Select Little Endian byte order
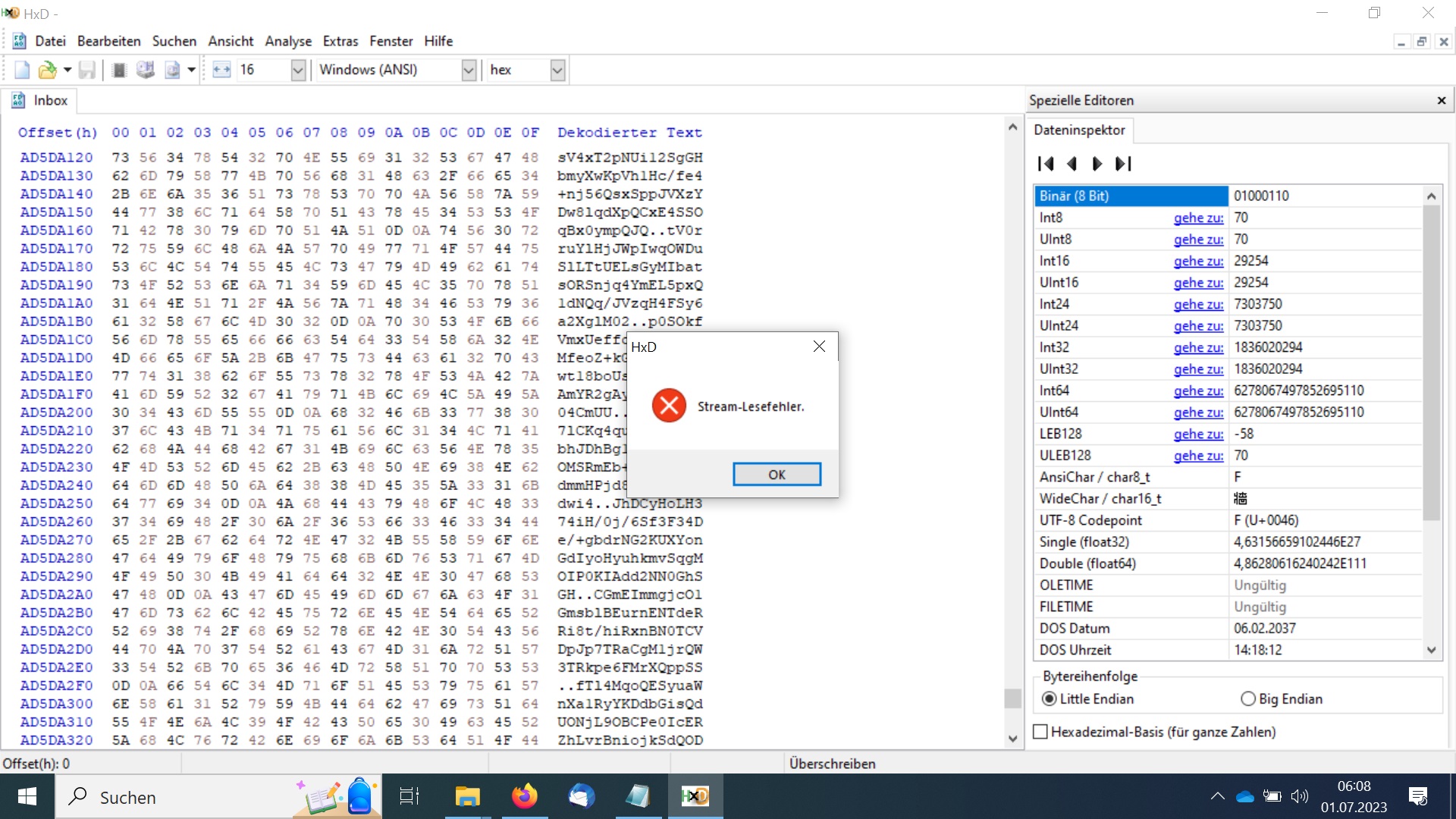The image size is (1456, 819). (1050, 699)
